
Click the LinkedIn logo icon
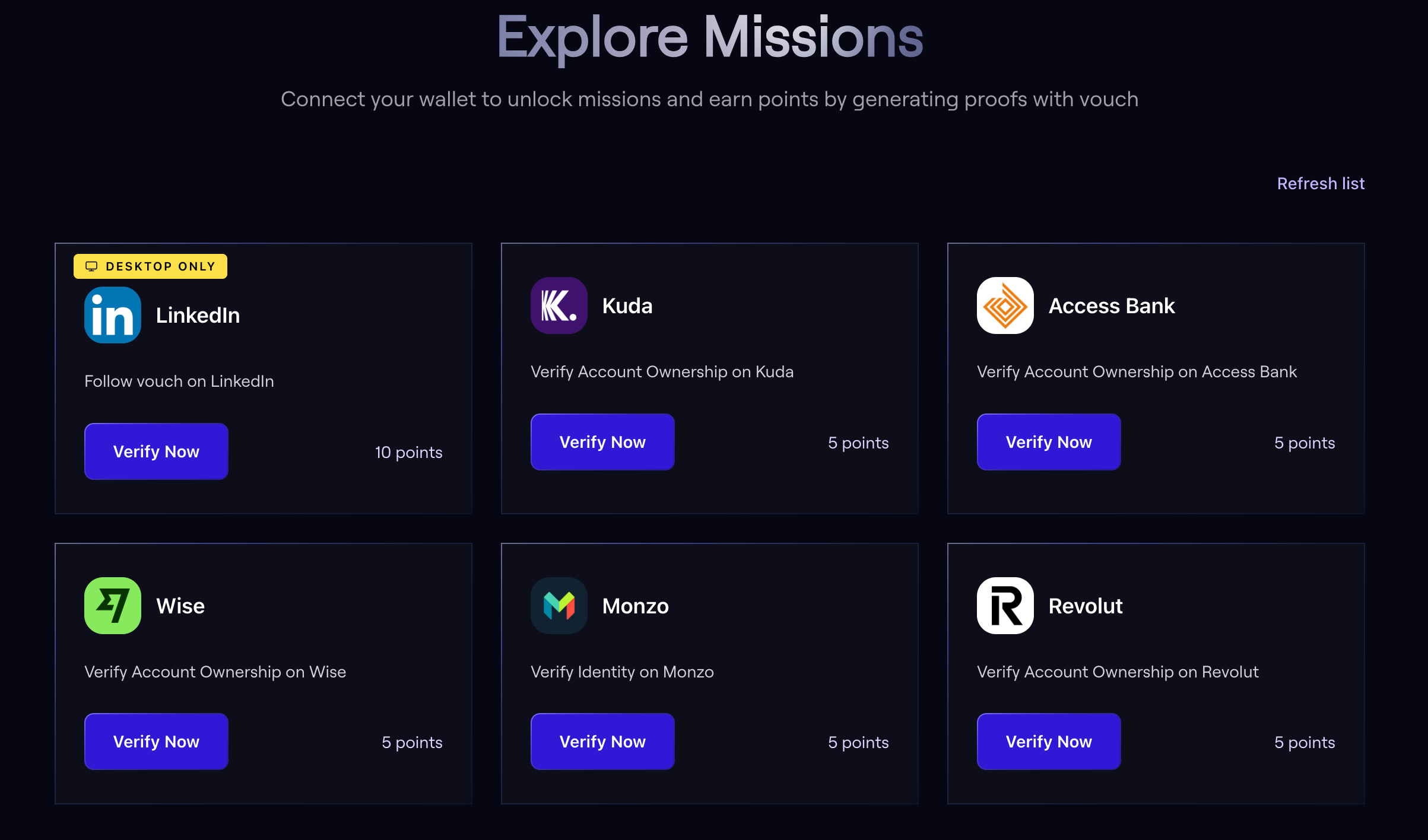[113, 315]
